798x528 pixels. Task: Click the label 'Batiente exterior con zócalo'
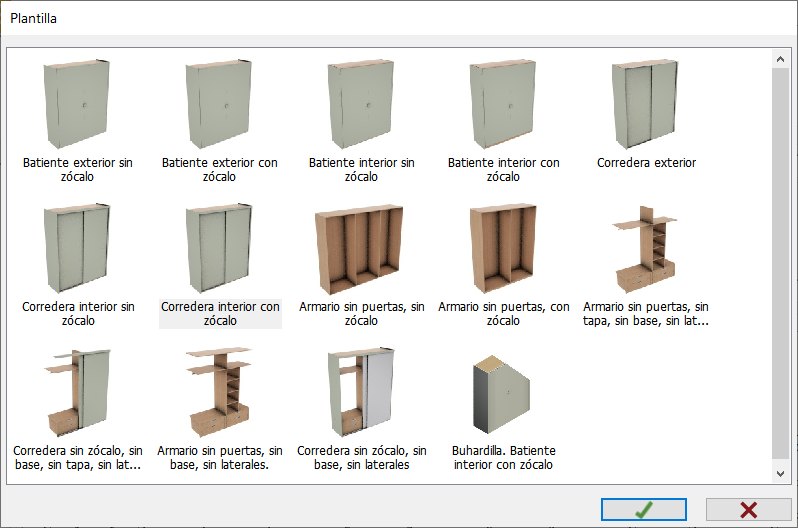point(219,170)
